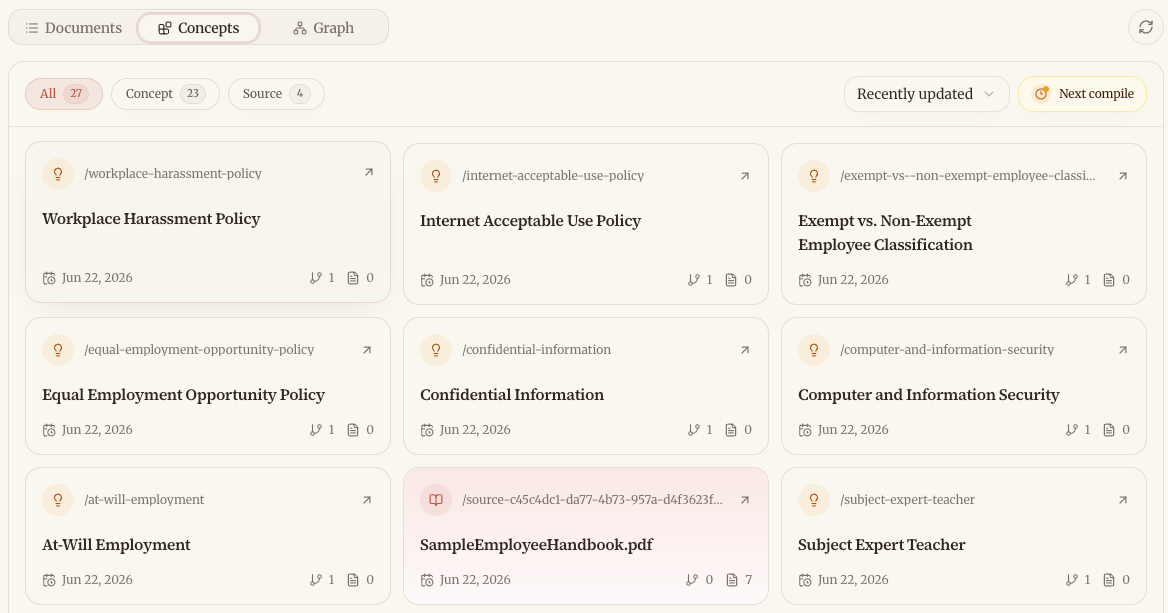Click lightbulb icon on At-Will Employment card
Viewport: 1168px width, 613px height.
[x=58, y=500]
